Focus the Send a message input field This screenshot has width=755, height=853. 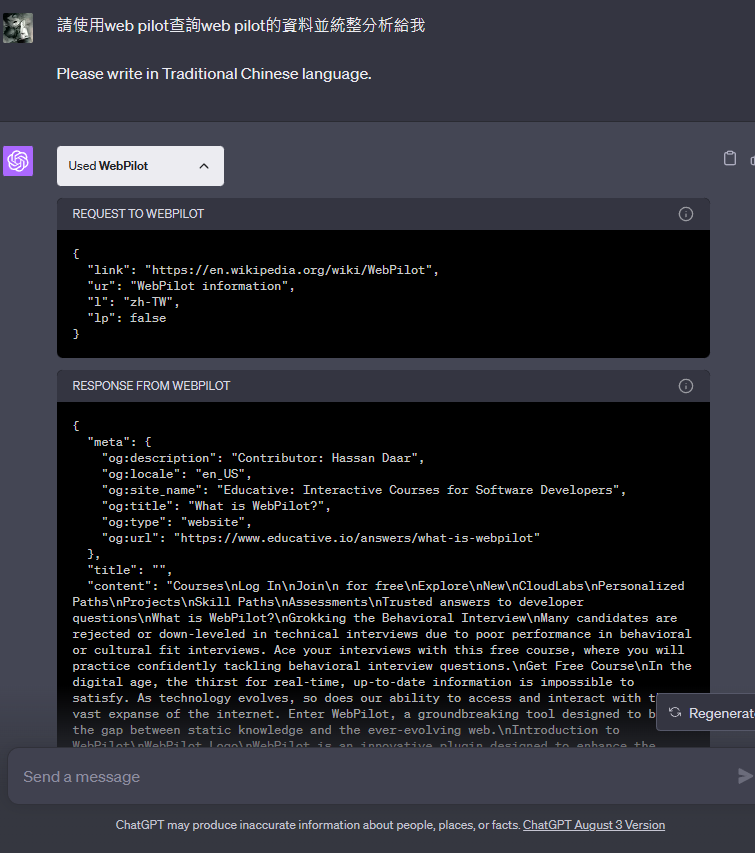click(x=370, y=776)
